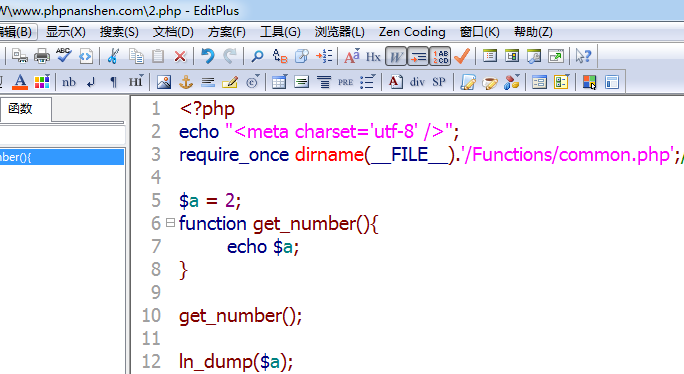Open the Object shapes dropdown
The image size is (684, 374).
coord(512,82)
